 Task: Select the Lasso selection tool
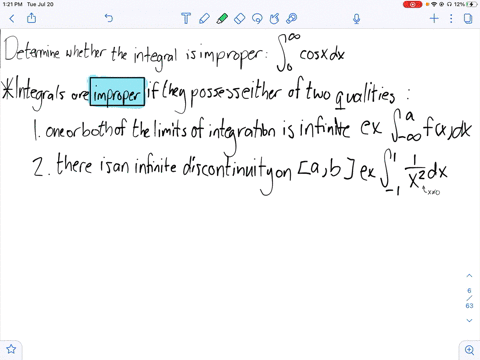tap(257, 18)
